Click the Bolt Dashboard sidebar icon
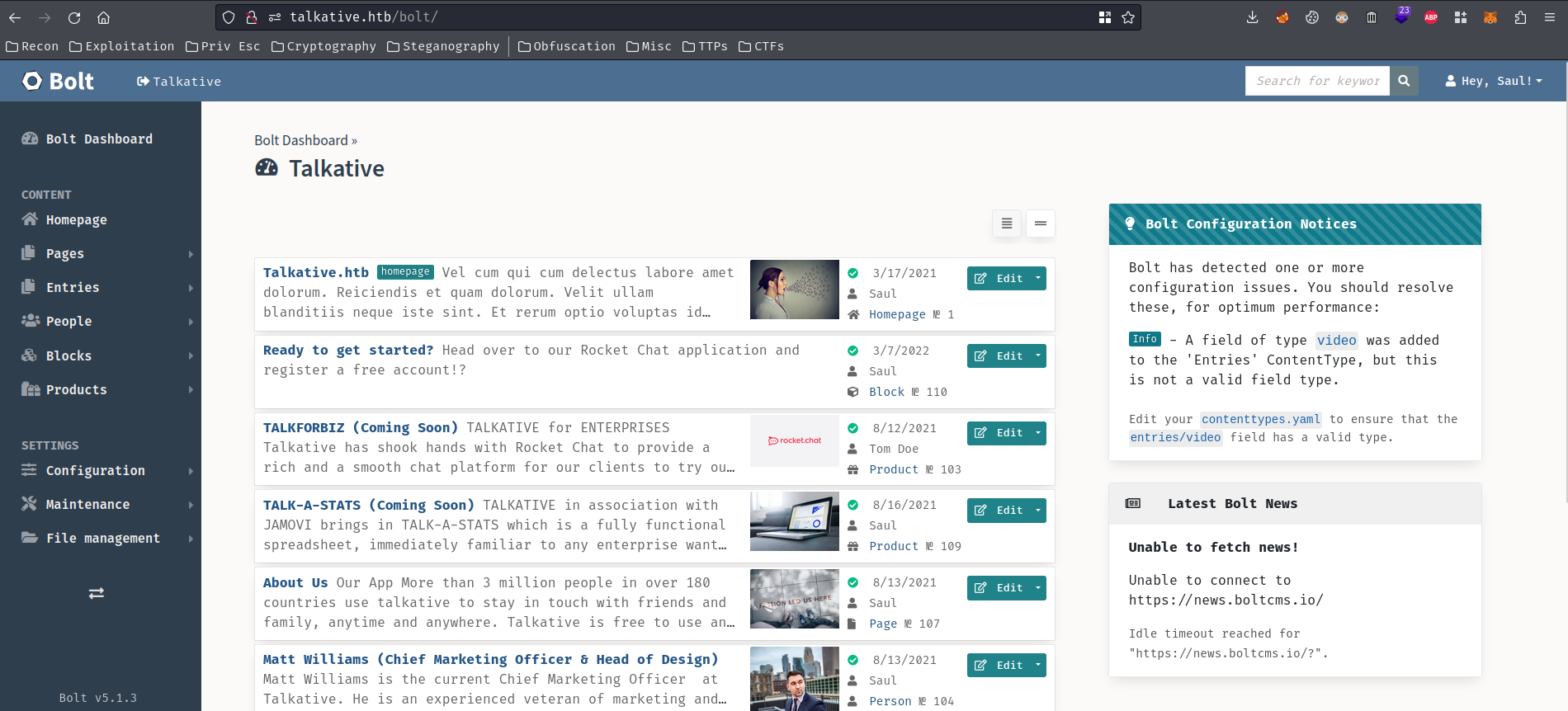 point(30,139)
